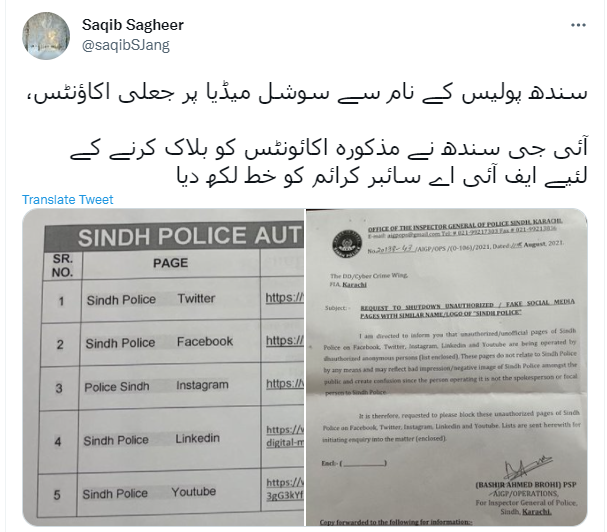
Task: Click the Sindh Police Linkedin row in the table
Action: pyautogui.click(x=171, y=439)
